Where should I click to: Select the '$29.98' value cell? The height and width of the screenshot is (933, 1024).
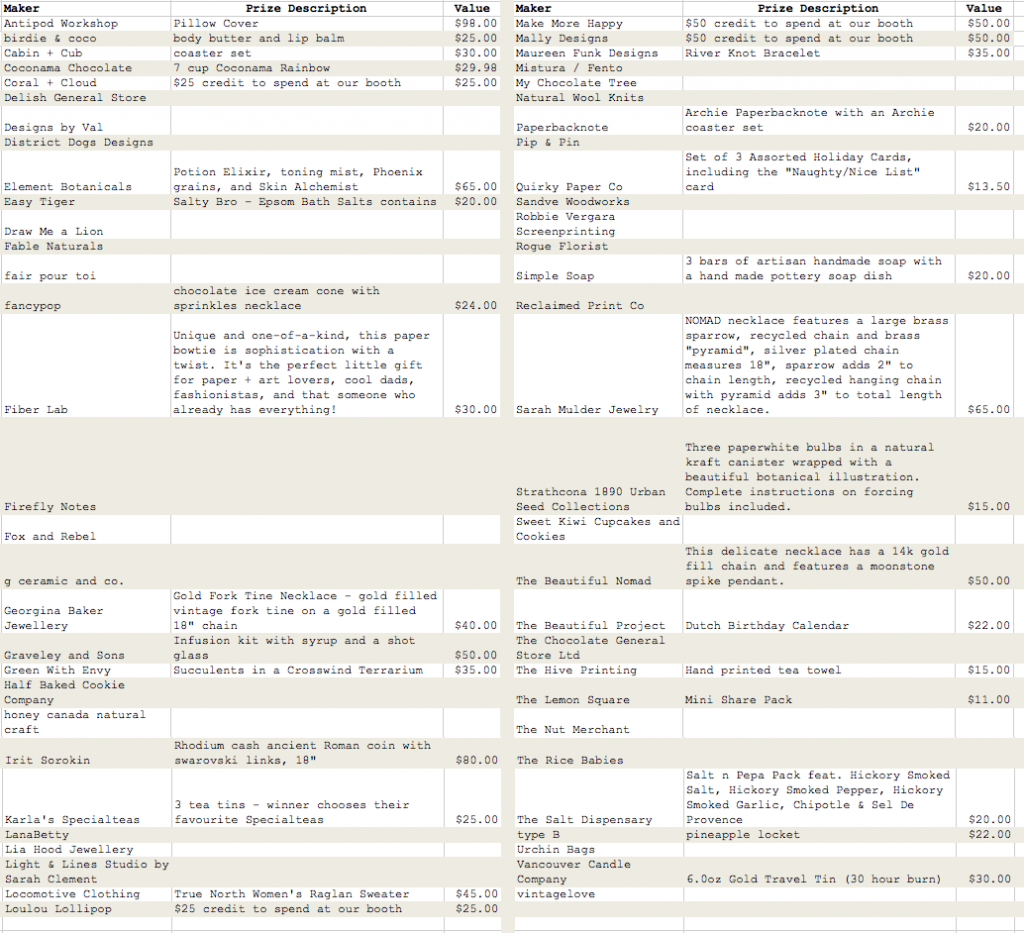[472, 68]
